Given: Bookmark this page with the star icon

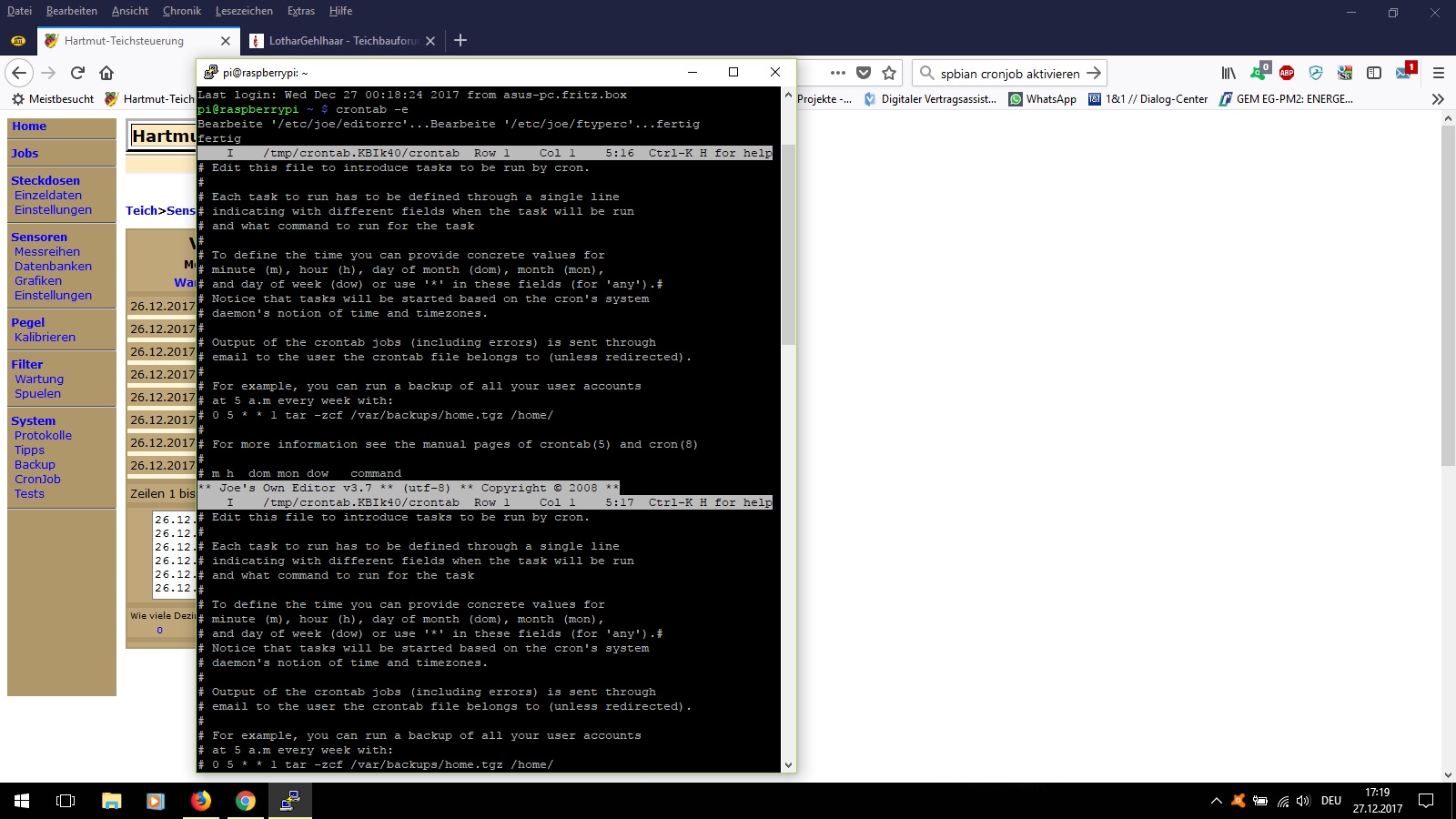Looking at the screenshot, I should pyautogui.click(x=889, y=73).
